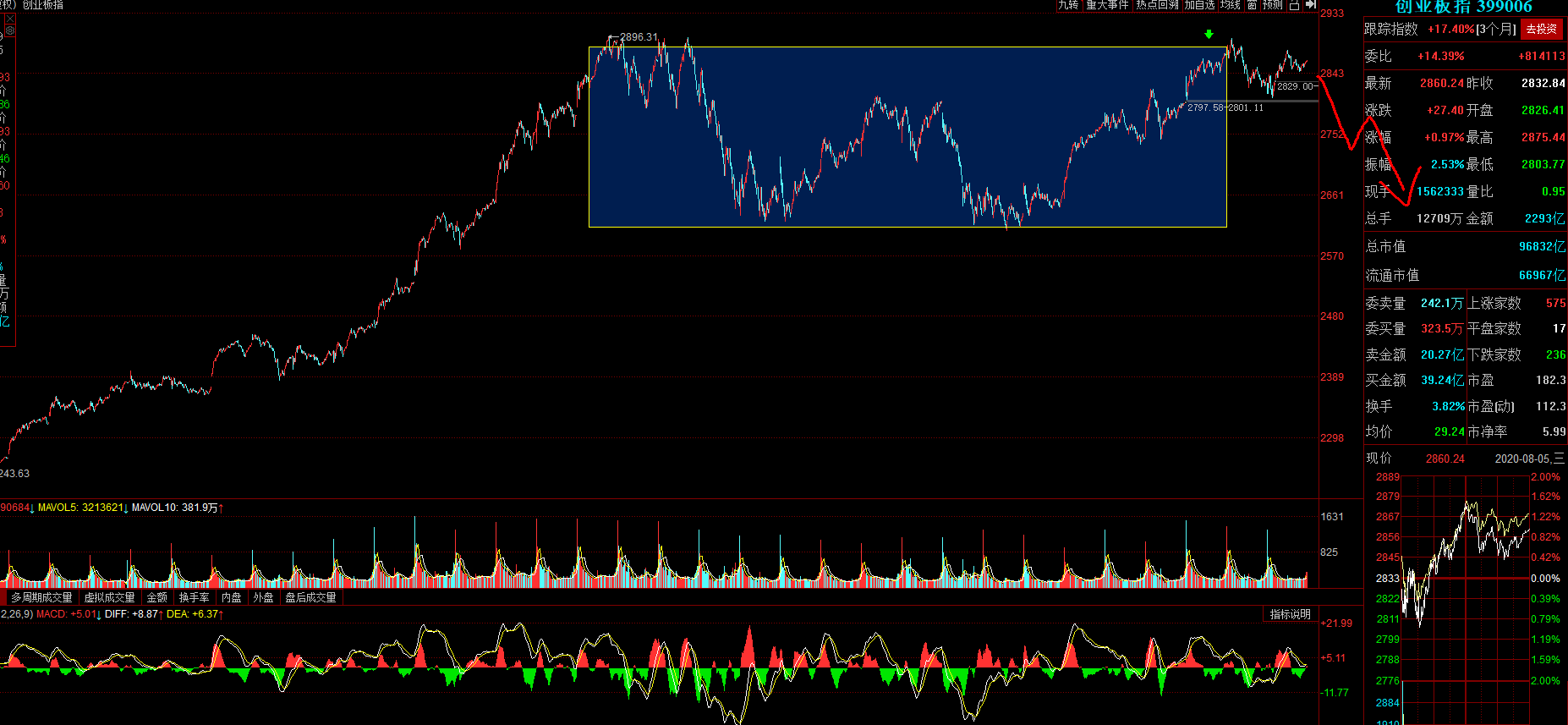Click the 窗 toolbar button

pyautogui.click(x=1252, y=5)
